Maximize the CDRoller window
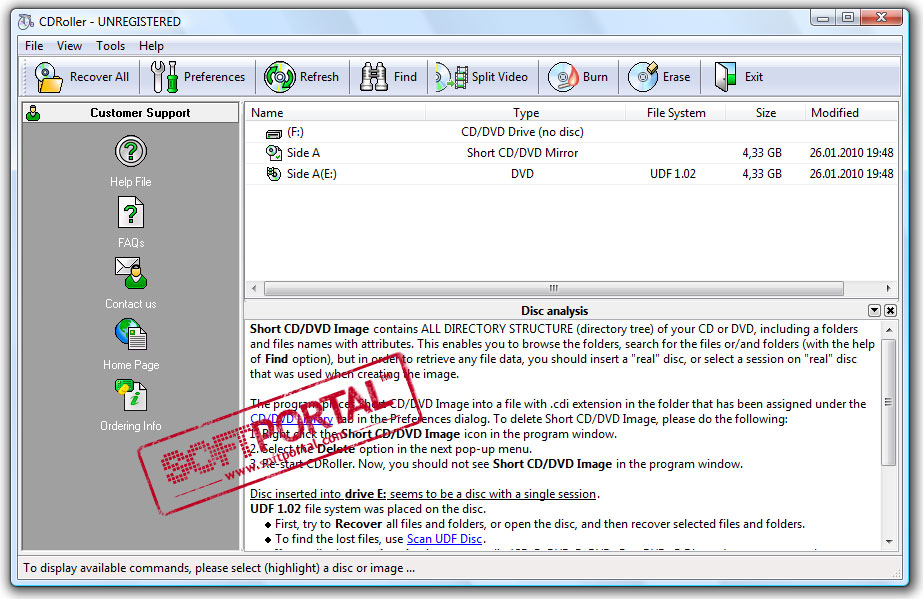Screen dimensions: 923x599 848,18
